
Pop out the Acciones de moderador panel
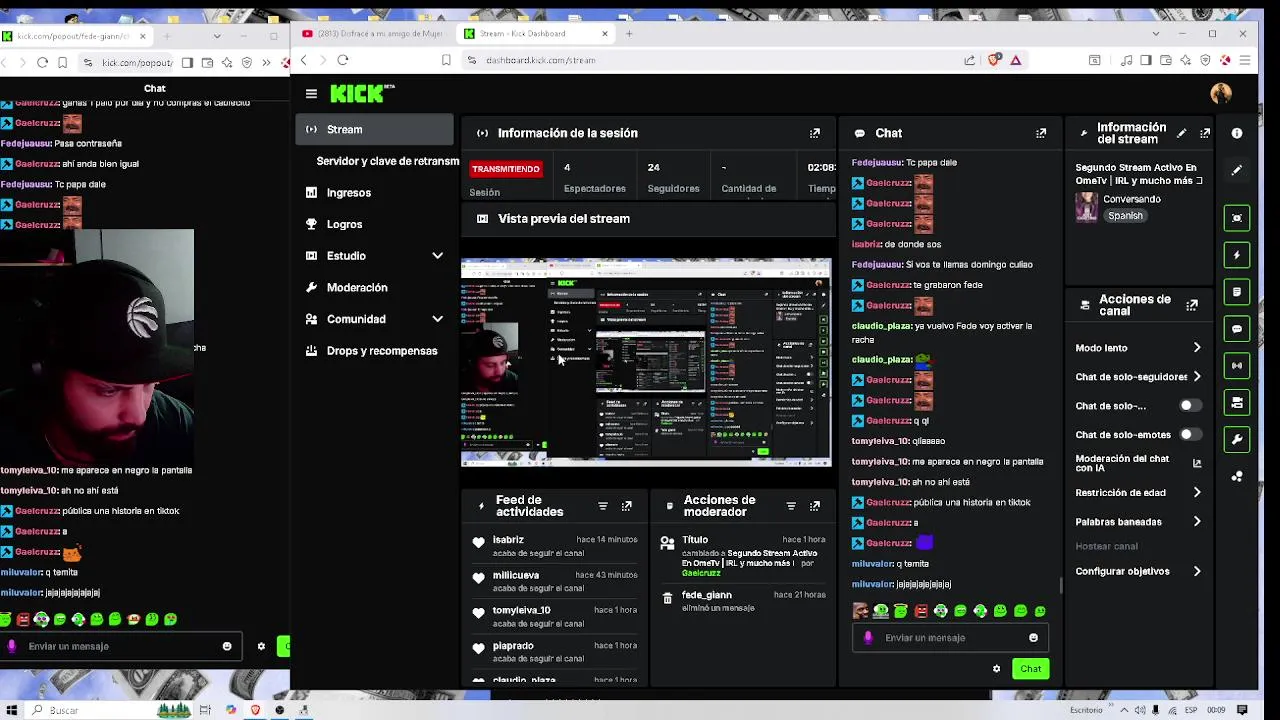pos(815,506)
